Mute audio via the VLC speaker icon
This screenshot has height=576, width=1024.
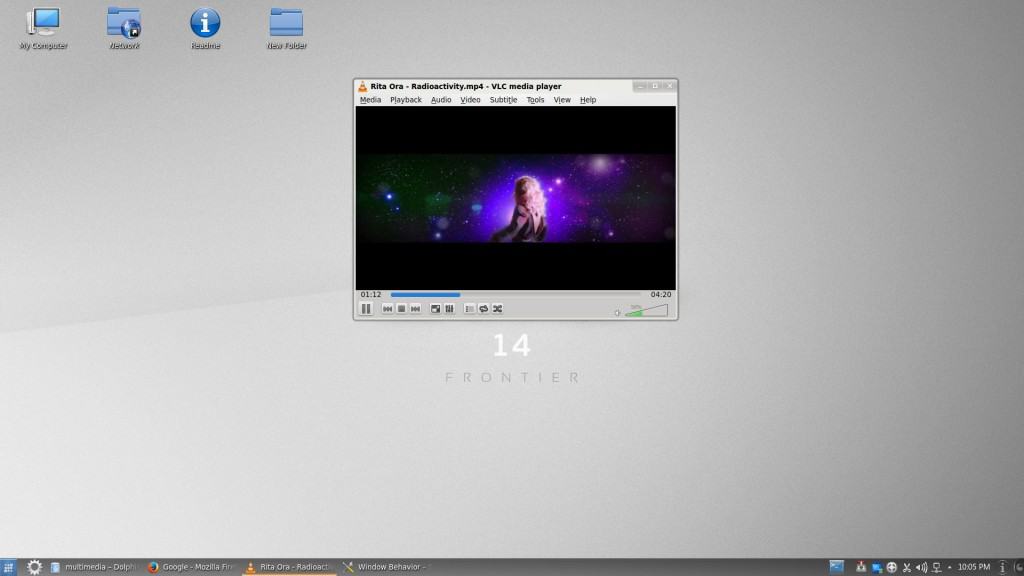coord(617,313)
